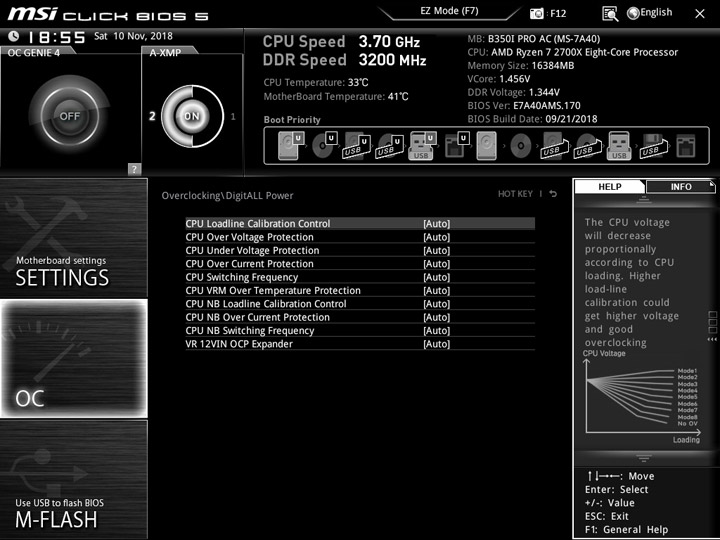Click the back arrow next to HOT KEY
This screenshot has width=720, height=540.
[553, 194]
